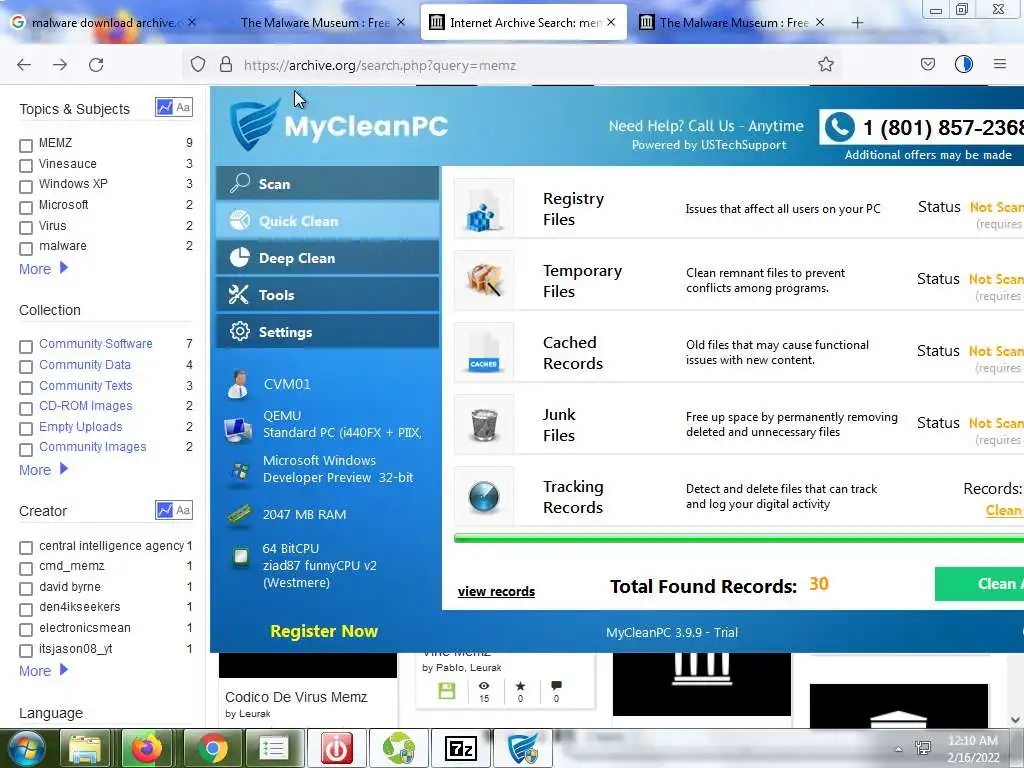1024x768 pixels.
Task: Toggle chart view for Creator
Action: (x=164, y=510)
